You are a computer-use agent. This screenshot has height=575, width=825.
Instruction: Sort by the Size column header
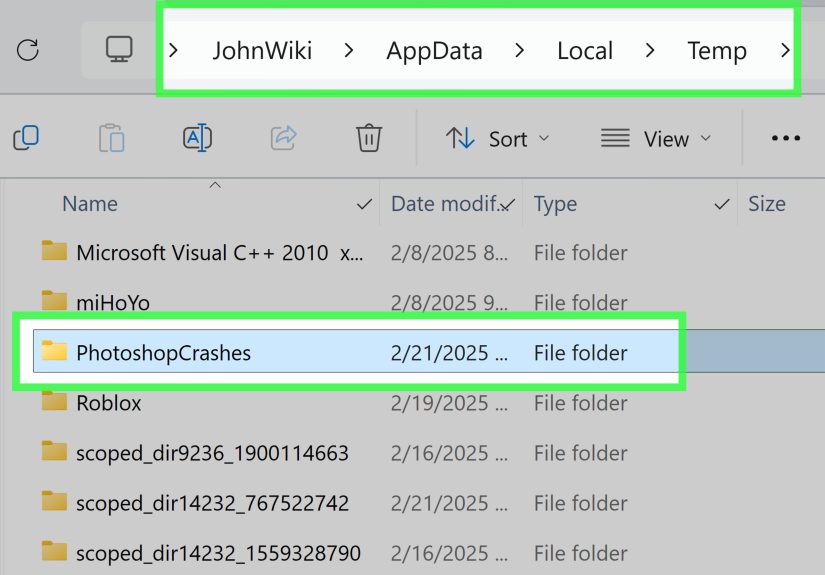(x=767, y=204)
